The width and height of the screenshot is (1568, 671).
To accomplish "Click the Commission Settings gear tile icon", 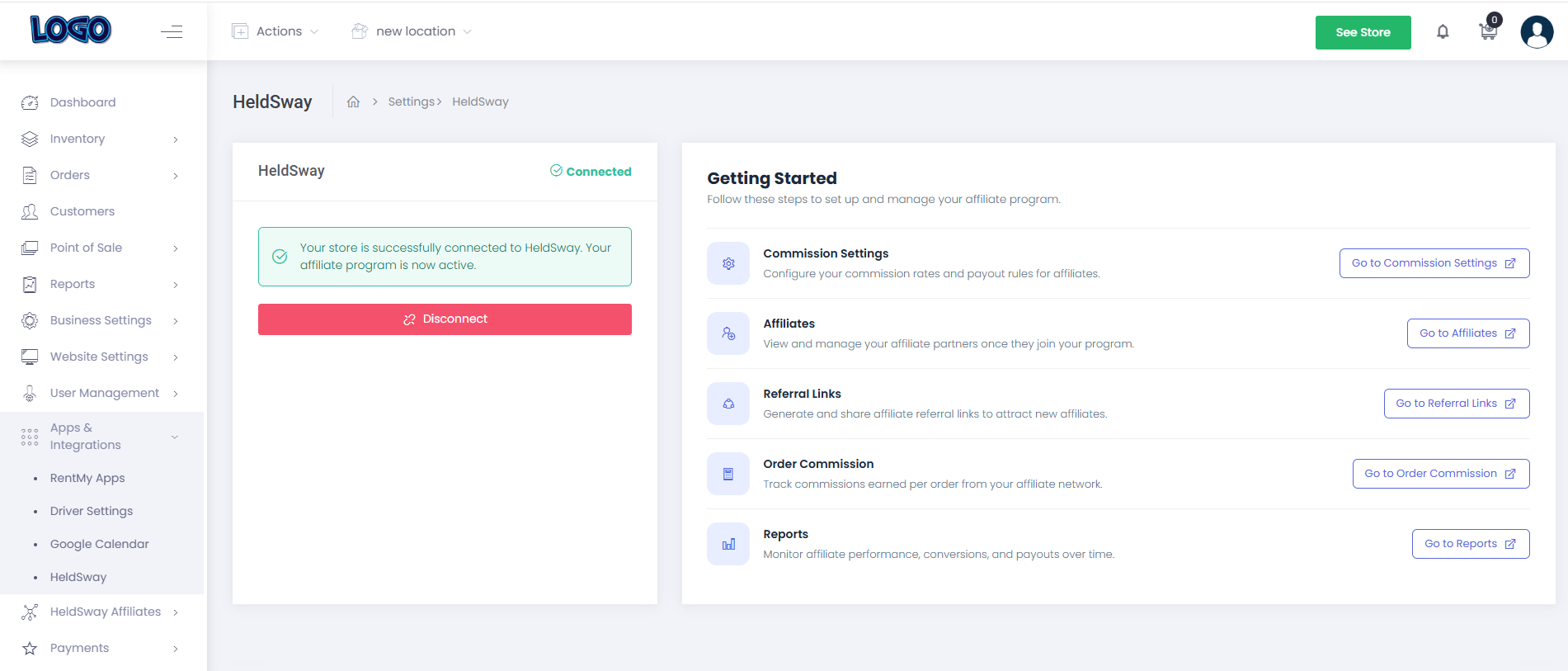I will [728, 263].
